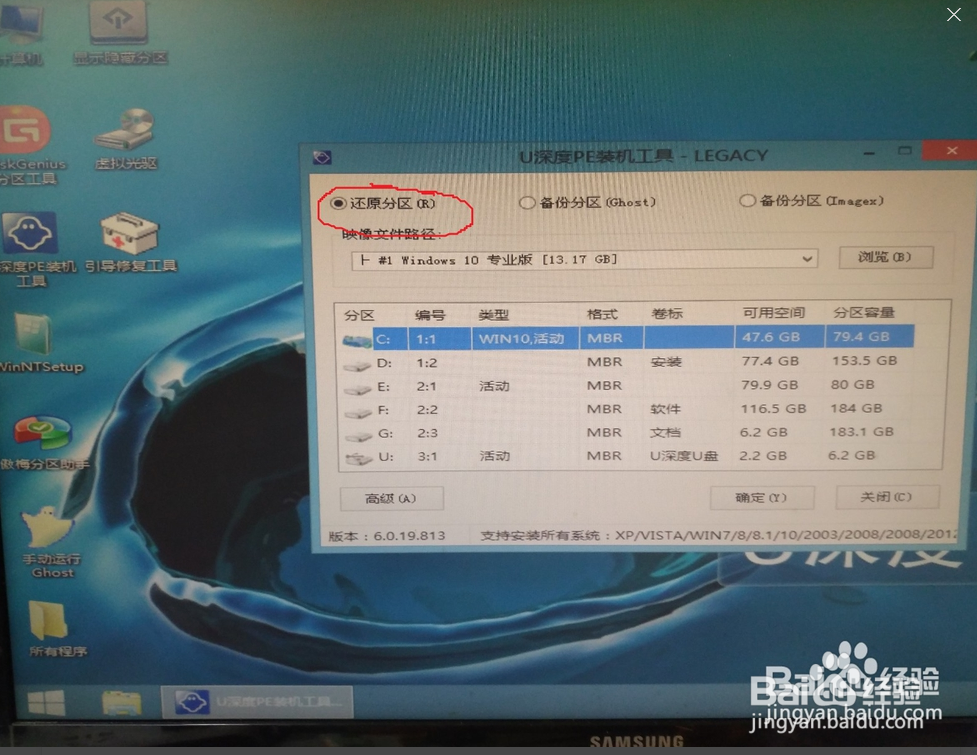Click the Windows 10 专业版 image path box
The width and height of the screenshot is (977, 755).
point(584,260)
